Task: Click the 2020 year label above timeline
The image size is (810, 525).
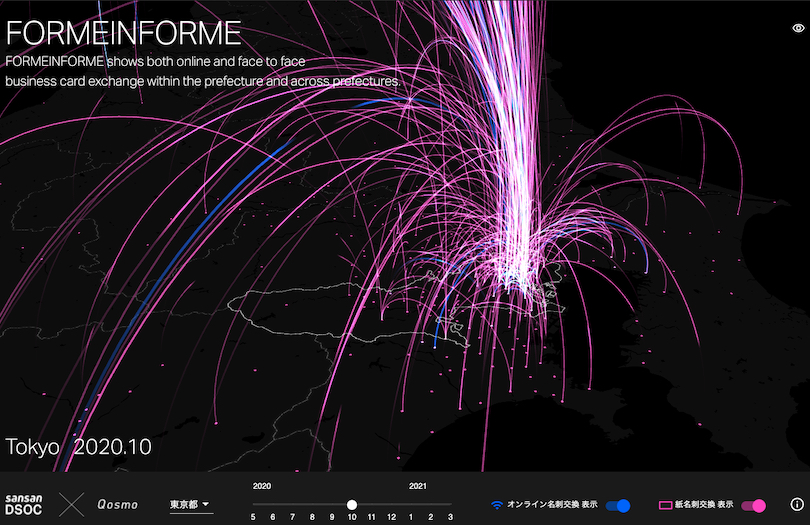Action: point(262,486)
